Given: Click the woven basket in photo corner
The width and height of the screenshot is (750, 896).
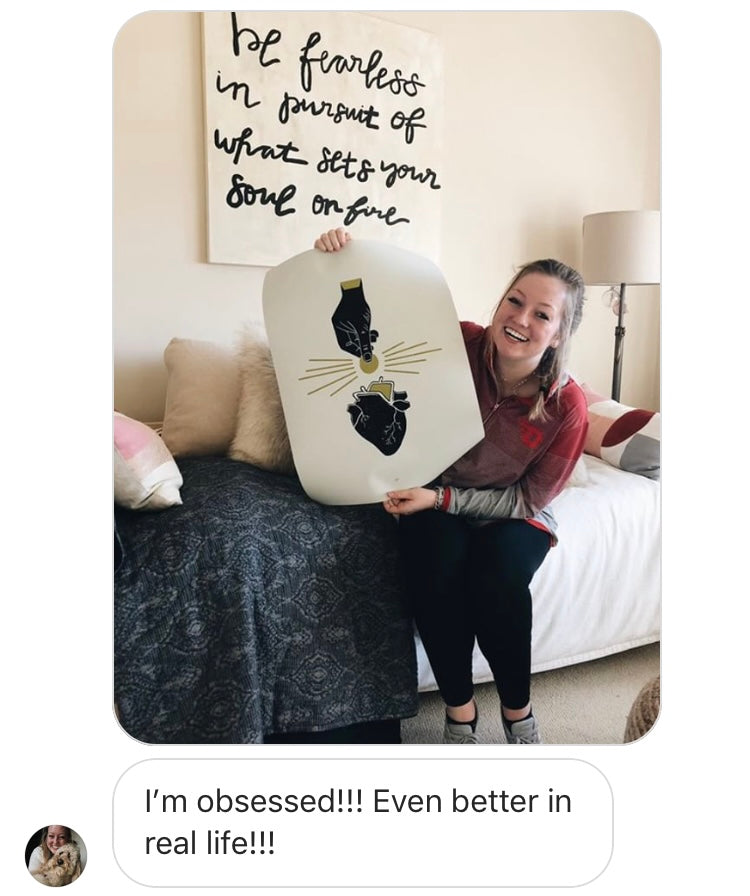Looking at the screenshot, I should tap(643, 710).
